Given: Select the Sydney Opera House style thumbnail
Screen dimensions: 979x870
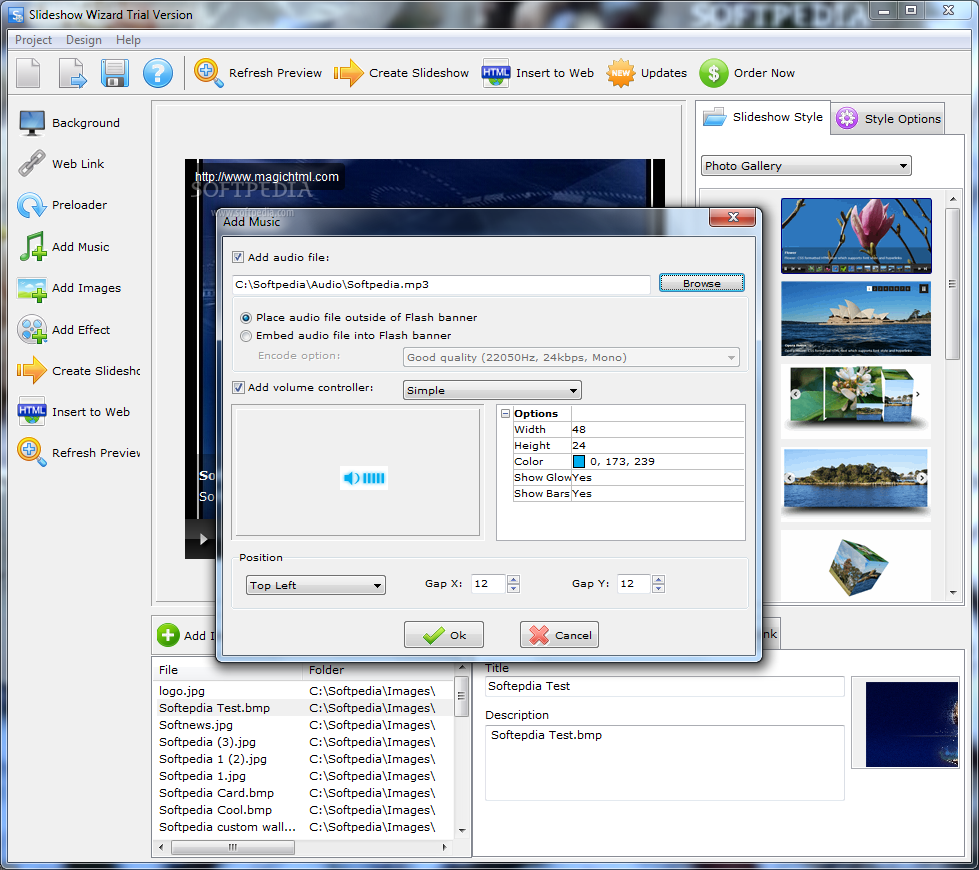Looking at the screenshot, I should click(856, 319).
